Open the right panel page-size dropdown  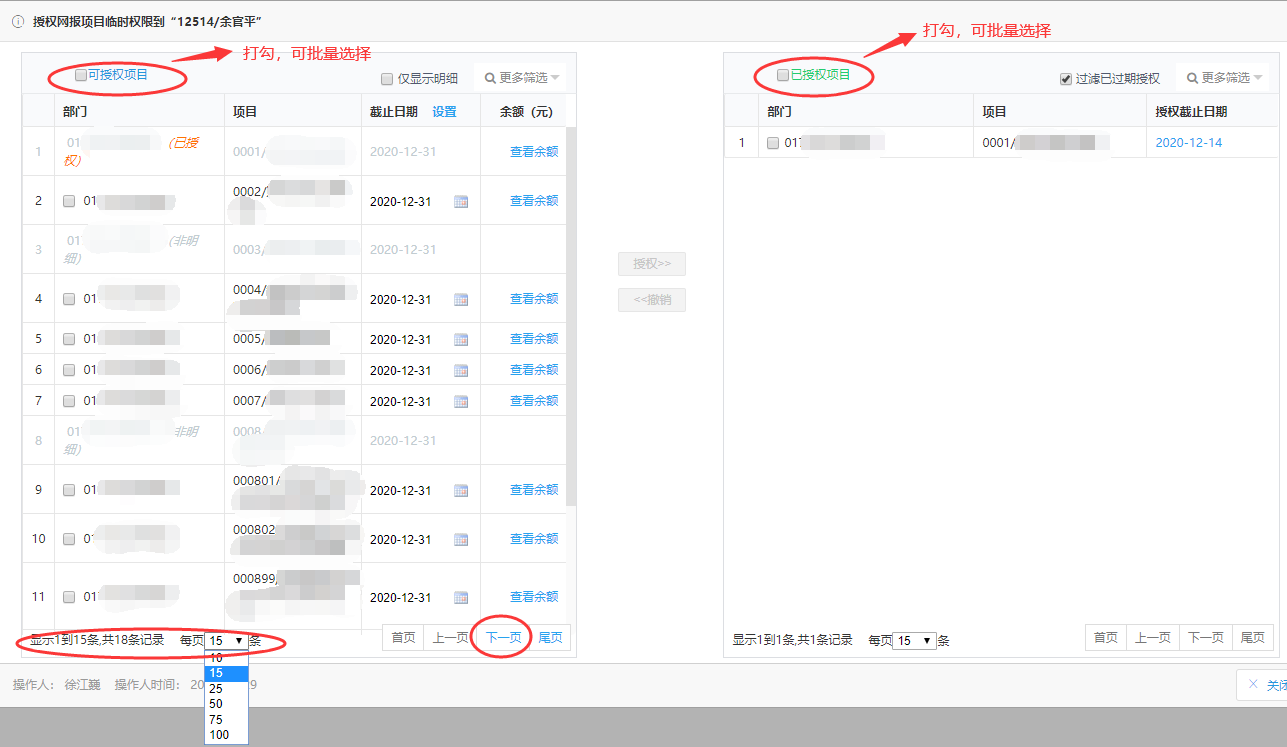(914, 640)
